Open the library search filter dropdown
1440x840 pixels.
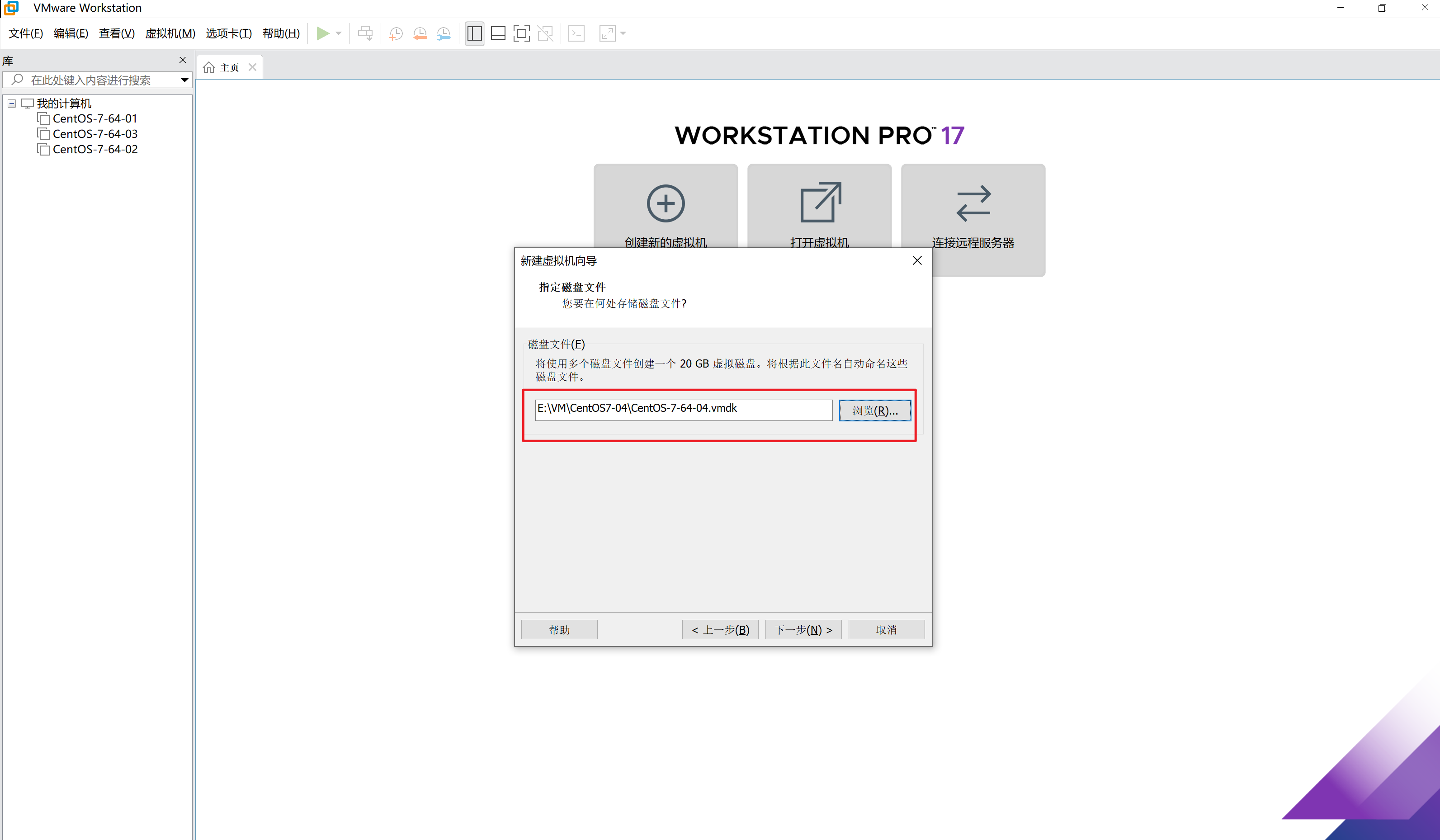(184, 80)
